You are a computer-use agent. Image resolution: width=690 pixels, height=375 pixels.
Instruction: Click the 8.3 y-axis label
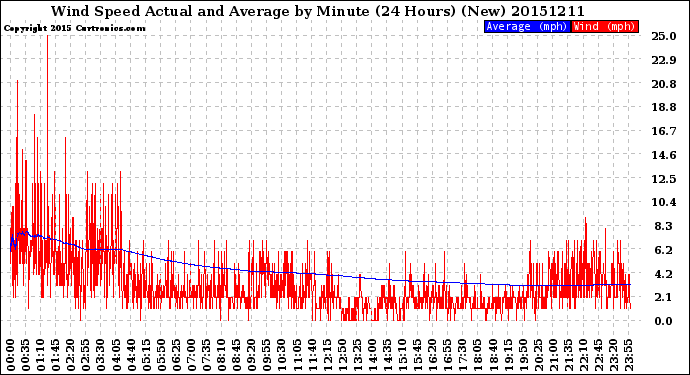664,226
